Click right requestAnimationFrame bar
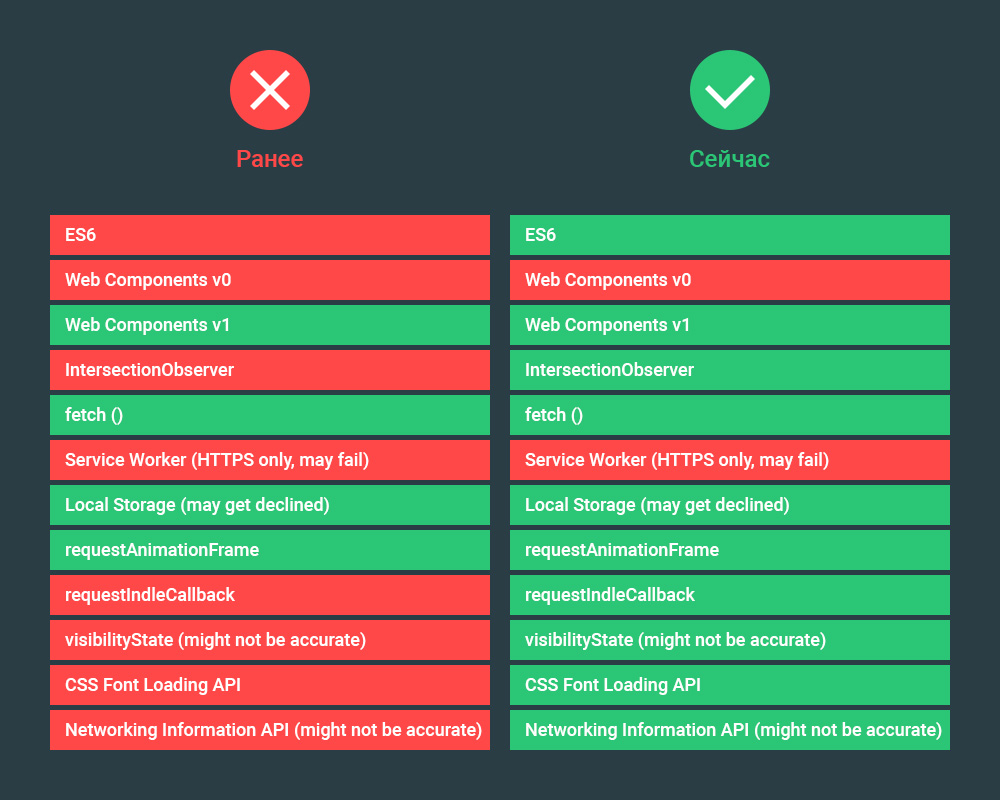Image resolution: width=1000 pixels, height=800 pixels. point(730,550)
